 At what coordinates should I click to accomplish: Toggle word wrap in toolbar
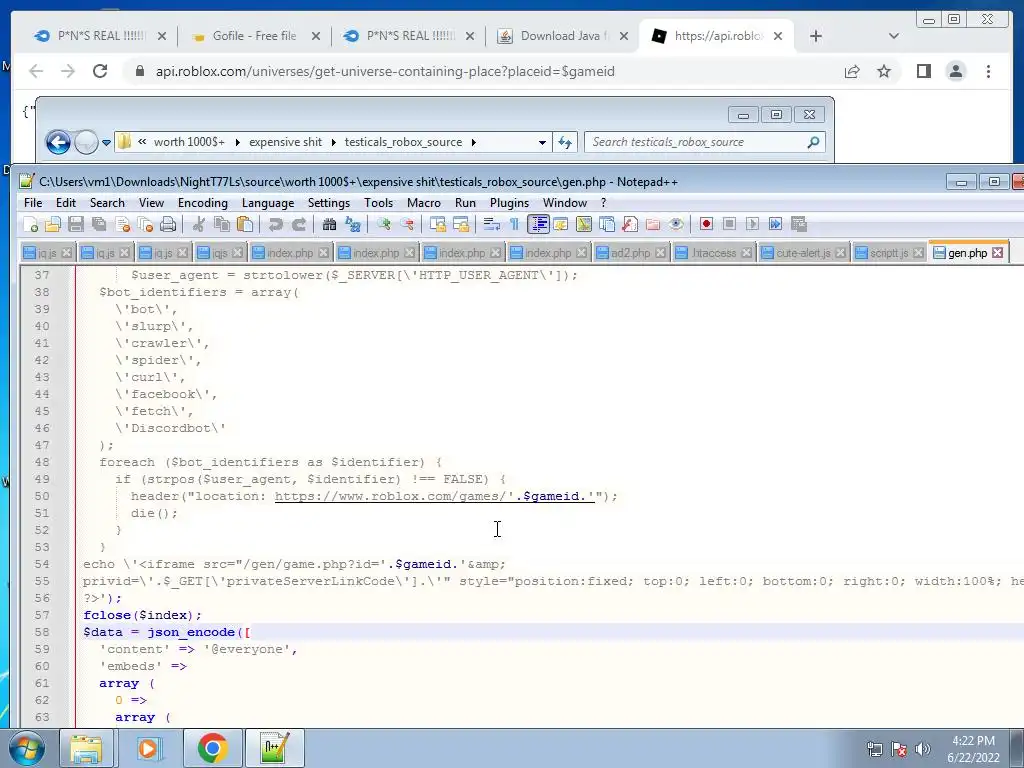(x=491, y=225)
